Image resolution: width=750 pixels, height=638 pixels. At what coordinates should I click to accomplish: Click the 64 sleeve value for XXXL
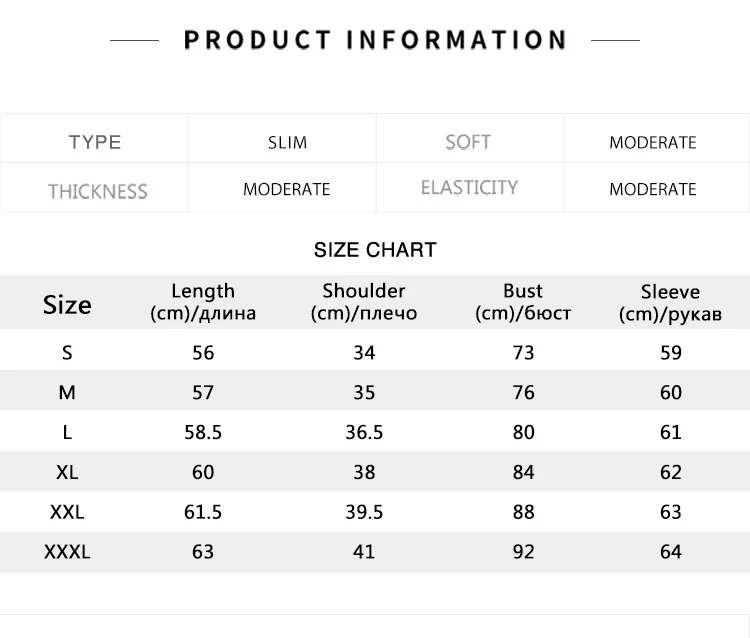click(x=671, y=552)
